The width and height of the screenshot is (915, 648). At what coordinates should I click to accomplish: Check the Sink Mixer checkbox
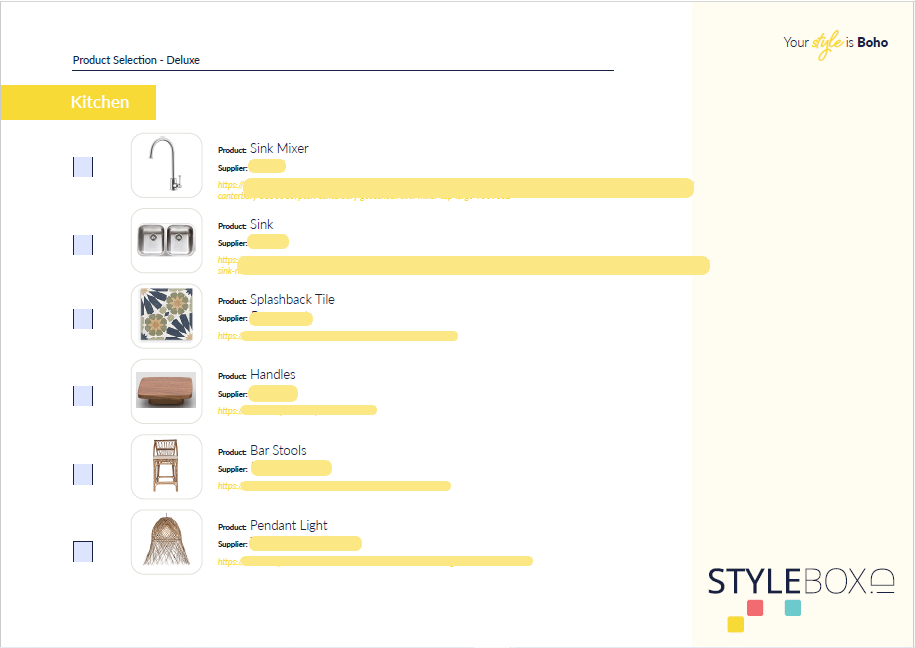83,167
